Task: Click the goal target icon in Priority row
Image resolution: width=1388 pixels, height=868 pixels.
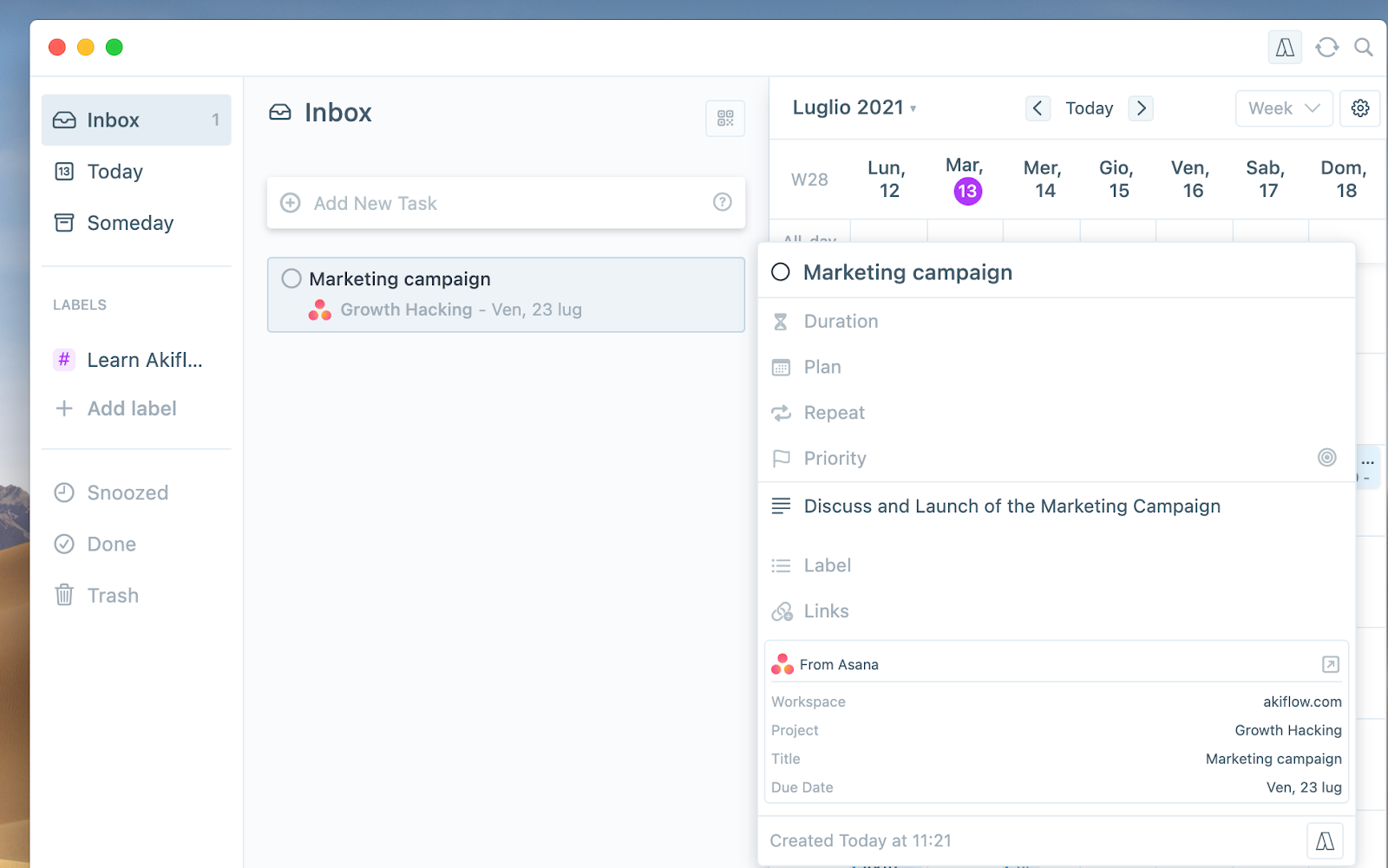Action: tap(1327, 457)
